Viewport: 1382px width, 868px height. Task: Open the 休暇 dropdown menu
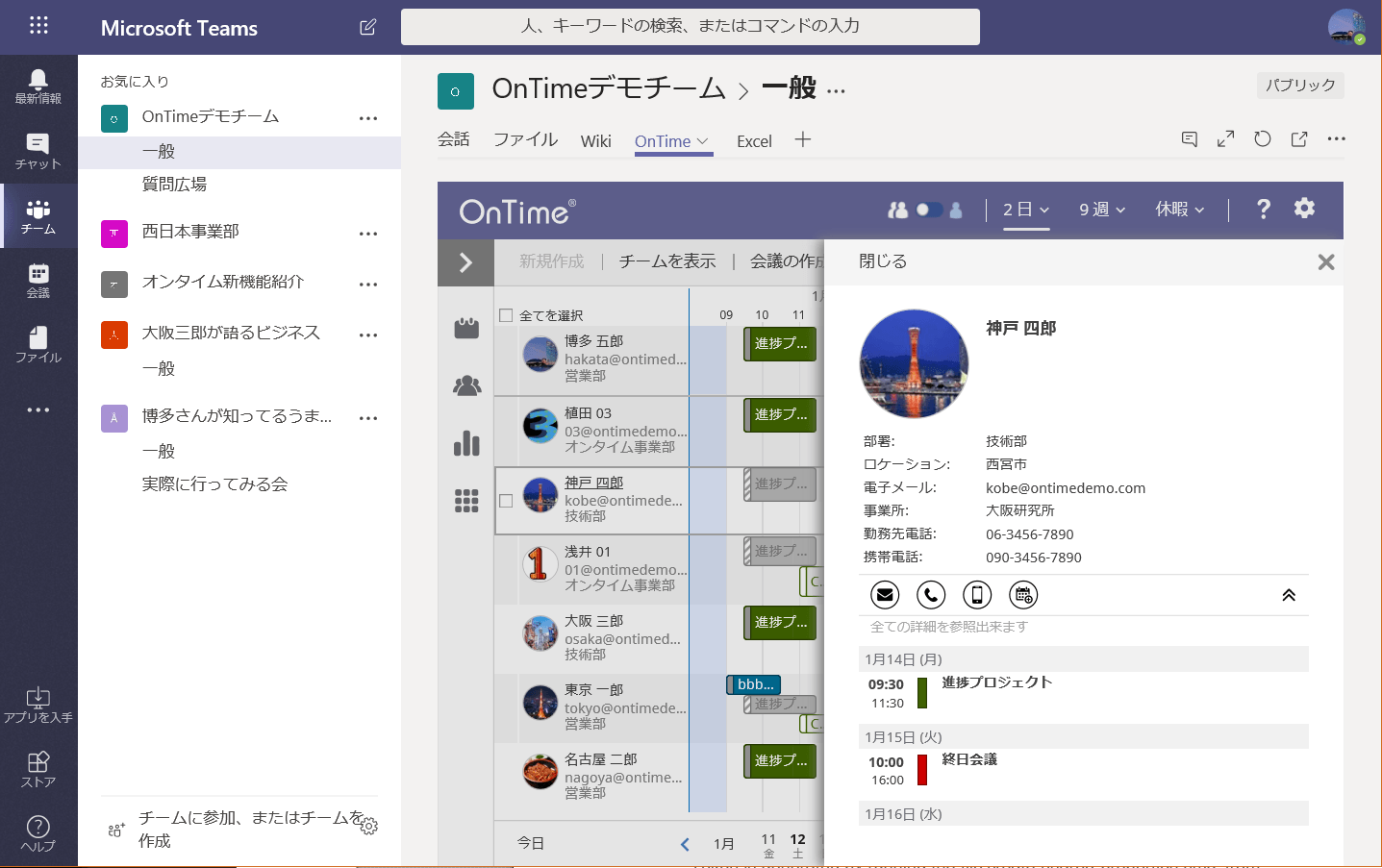point(1179,209)
